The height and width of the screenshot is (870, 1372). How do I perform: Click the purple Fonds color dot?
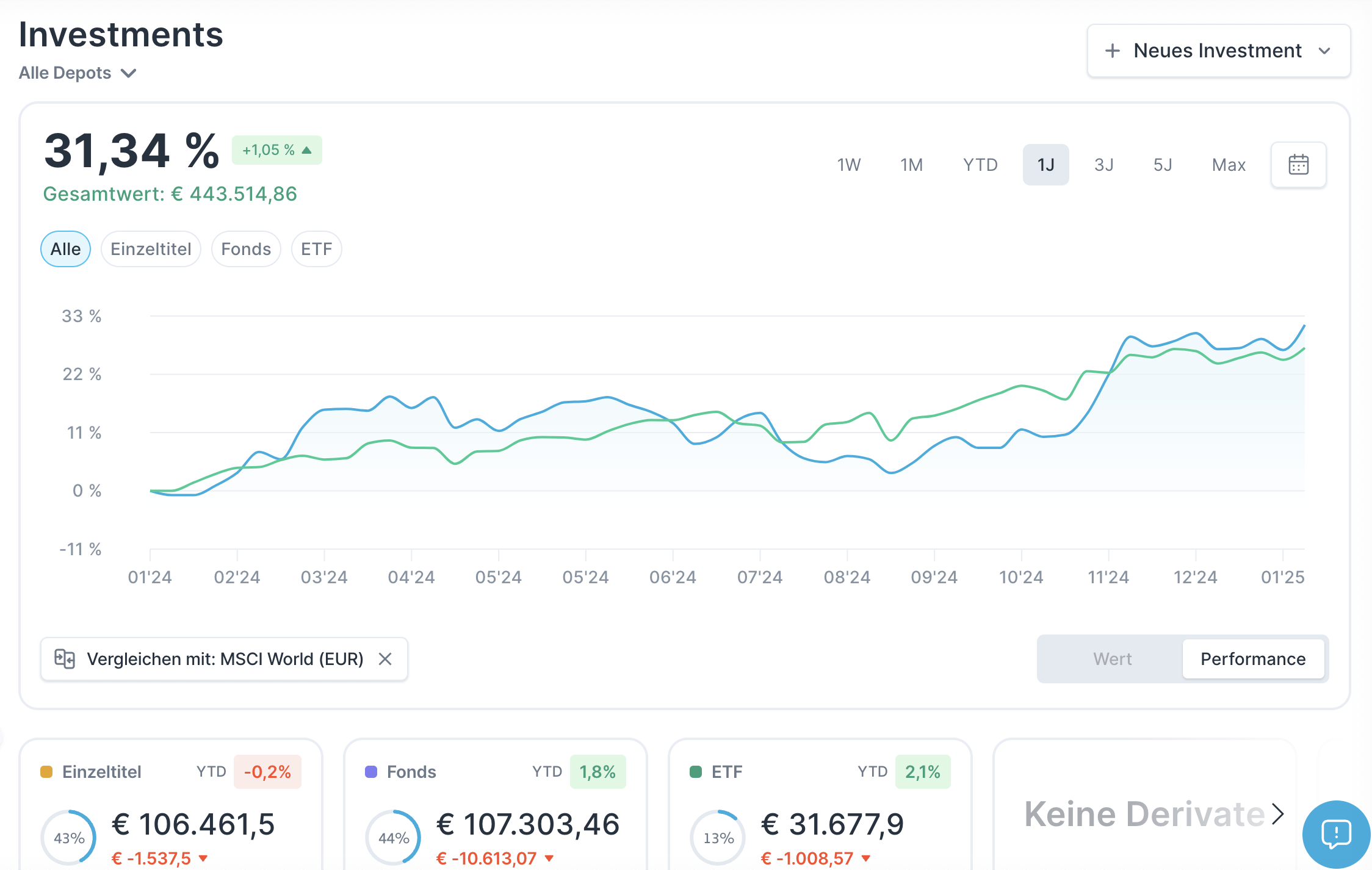click(371, 772)
